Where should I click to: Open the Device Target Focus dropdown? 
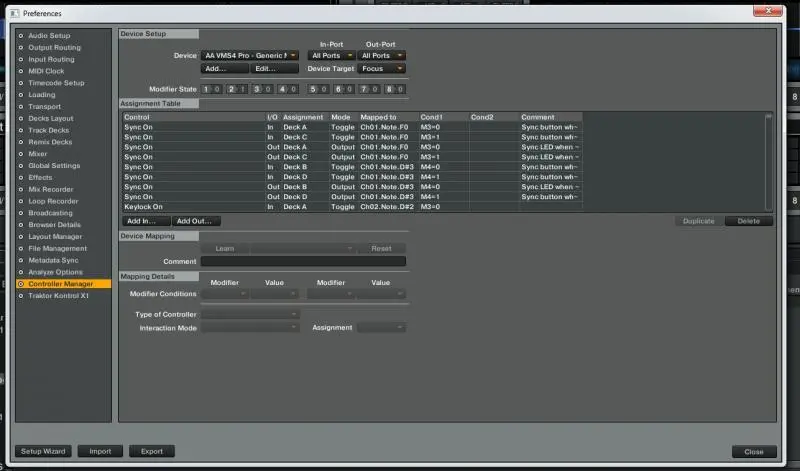point(383,69)
